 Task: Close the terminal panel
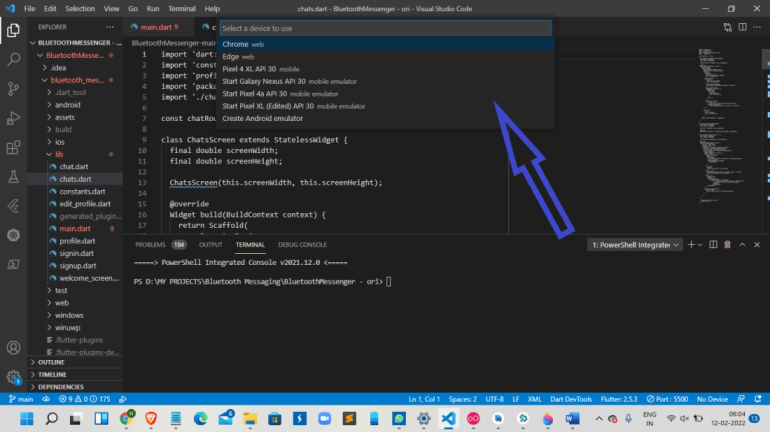[757, 244]
